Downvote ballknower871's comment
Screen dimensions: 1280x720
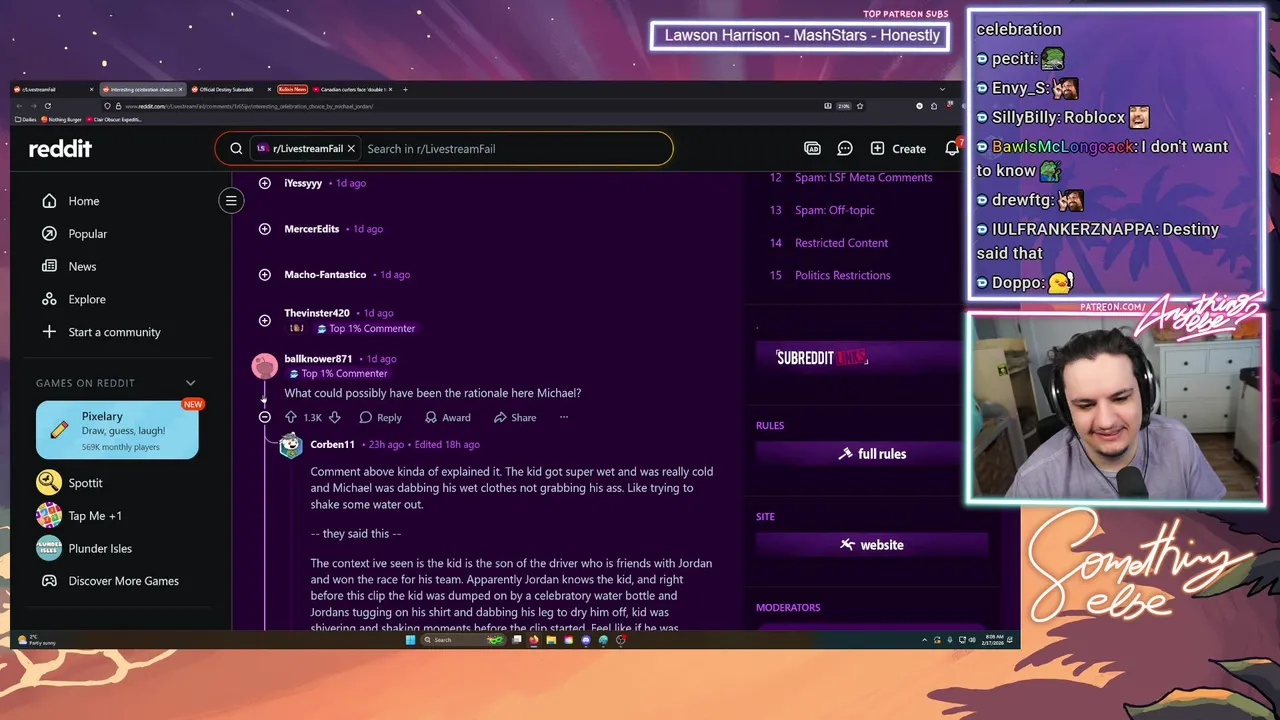335,417
